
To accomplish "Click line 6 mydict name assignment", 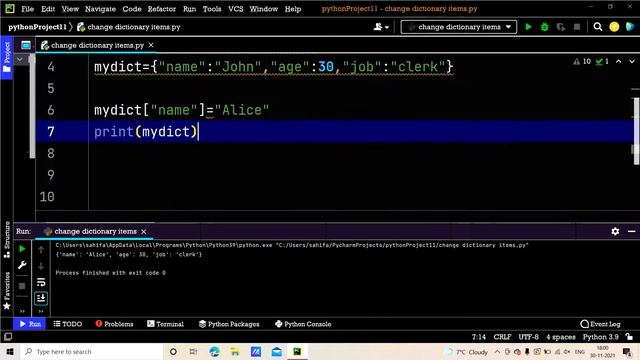I will coord(182,110).
